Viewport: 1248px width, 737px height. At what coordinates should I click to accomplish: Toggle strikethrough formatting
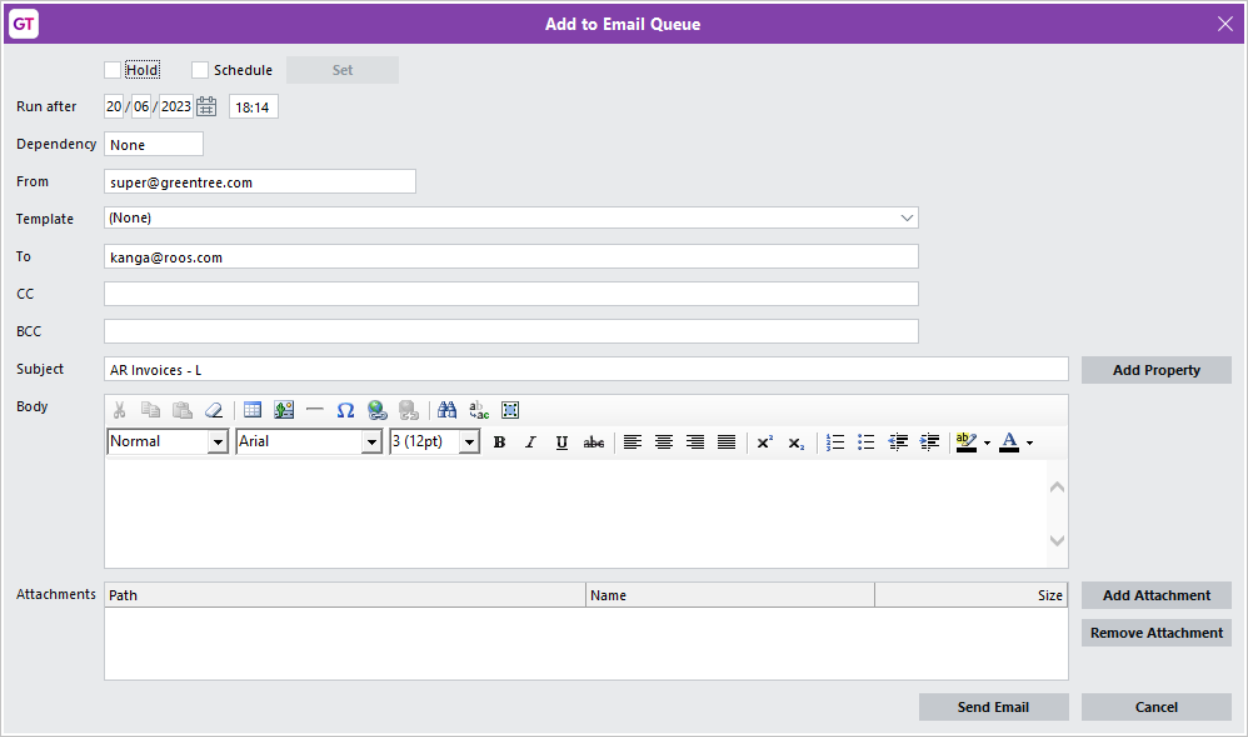click(x=594, y=442)
